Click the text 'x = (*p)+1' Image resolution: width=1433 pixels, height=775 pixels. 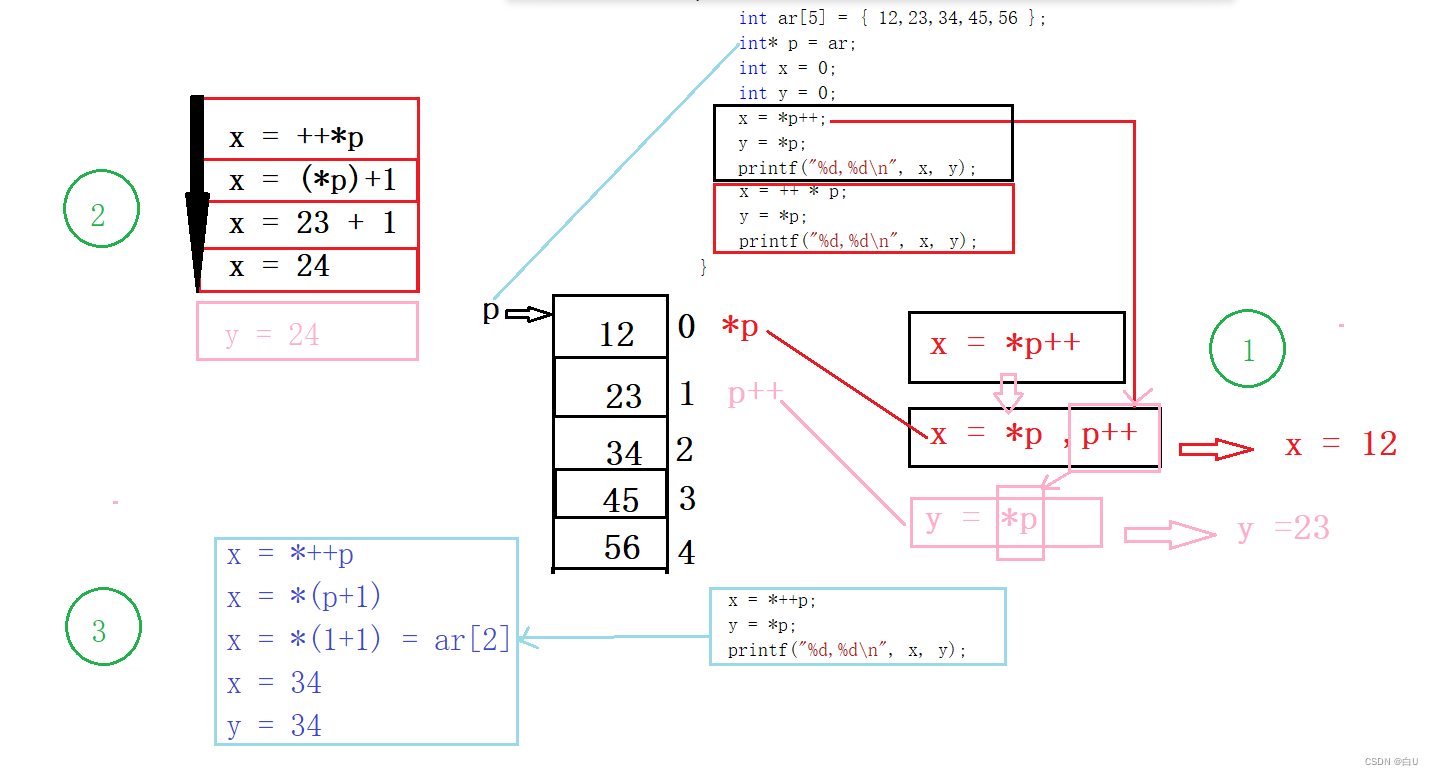(311, 180)
